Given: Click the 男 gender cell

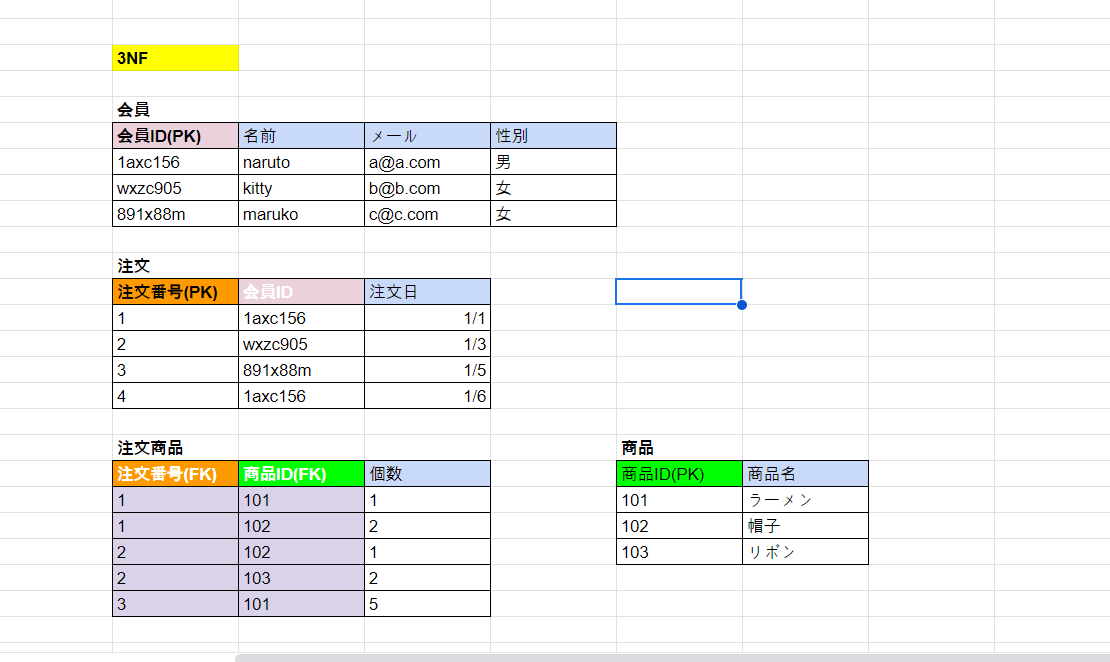Looking at the screenshot, I should click(x=554, y=162).
